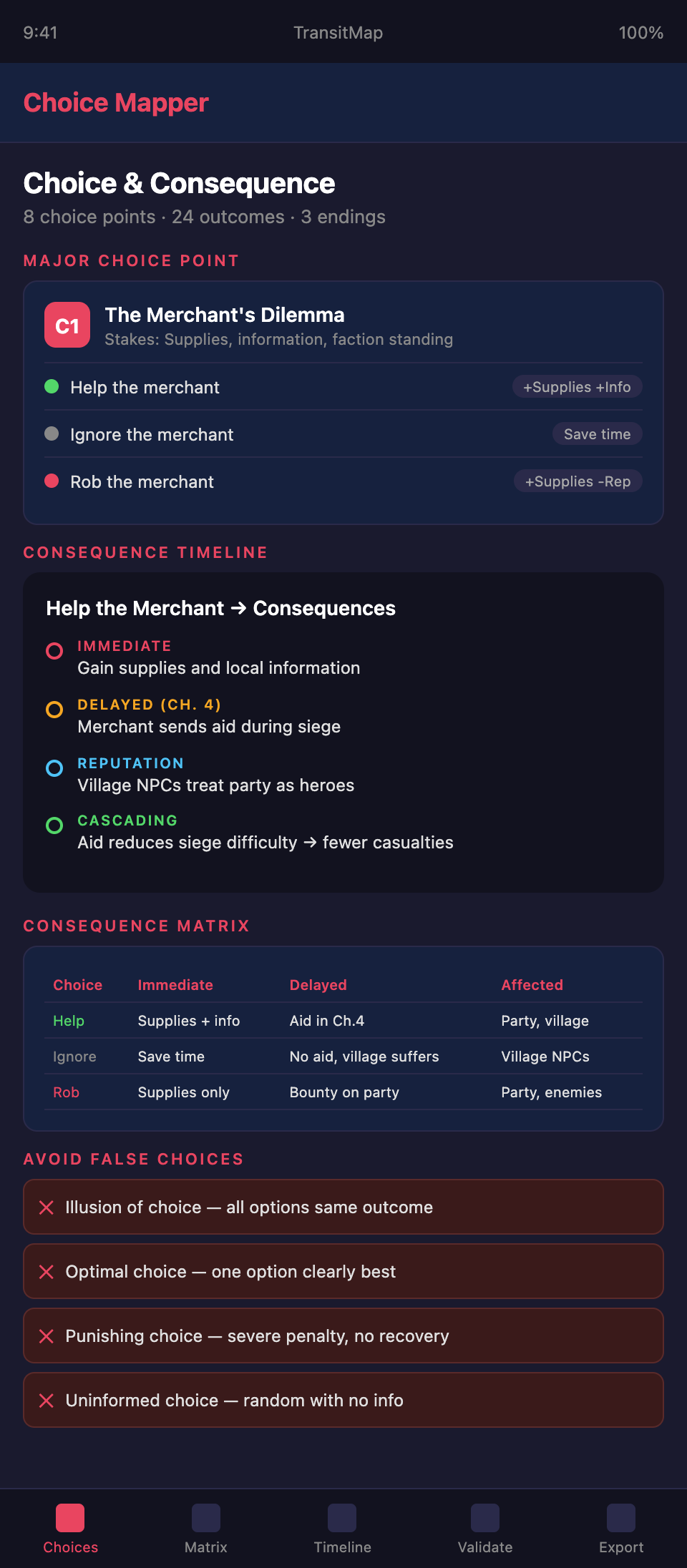Select the green dot for Help the merchant
The width and height of the screenshot is (687, 1568).
click(x=52, y=387)
